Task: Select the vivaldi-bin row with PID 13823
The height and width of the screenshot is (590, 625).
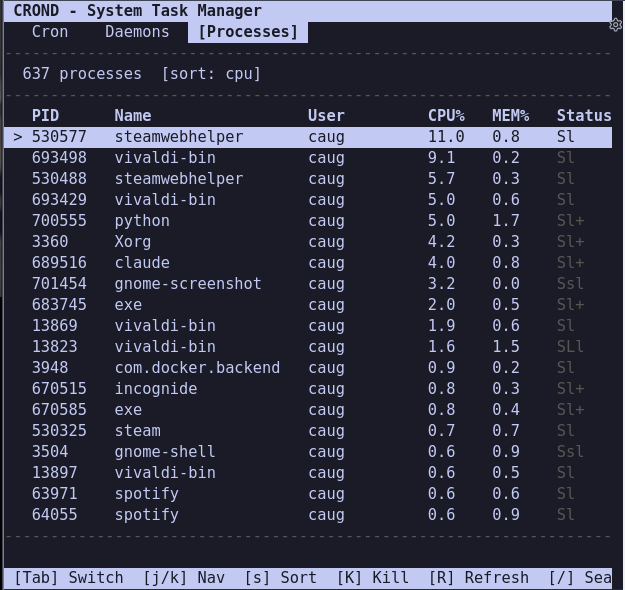Action: click(308, 347)
